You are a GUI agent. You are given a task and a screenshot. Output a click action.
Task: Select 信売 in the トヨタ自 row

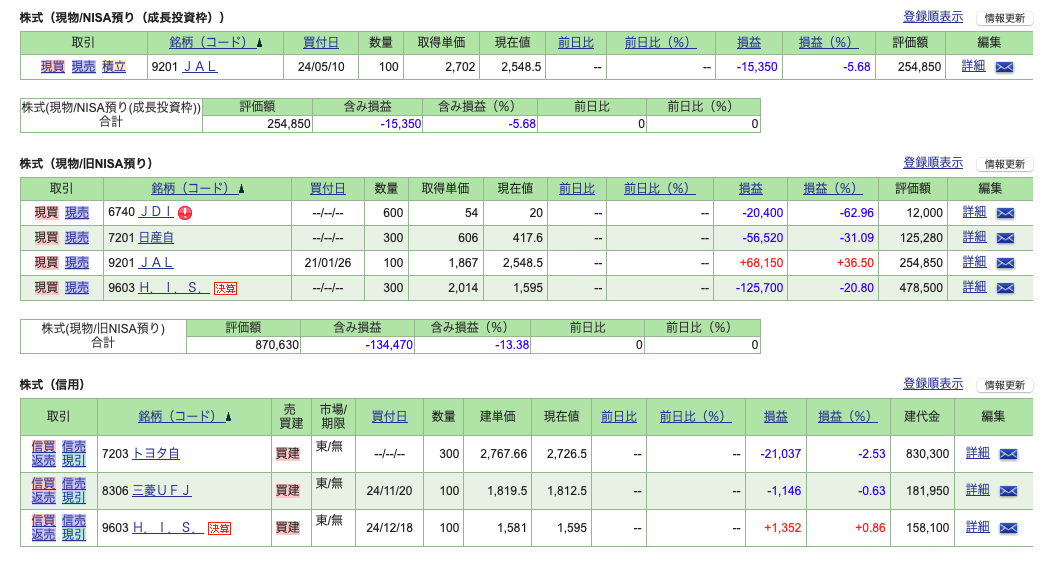click(73, 446)
